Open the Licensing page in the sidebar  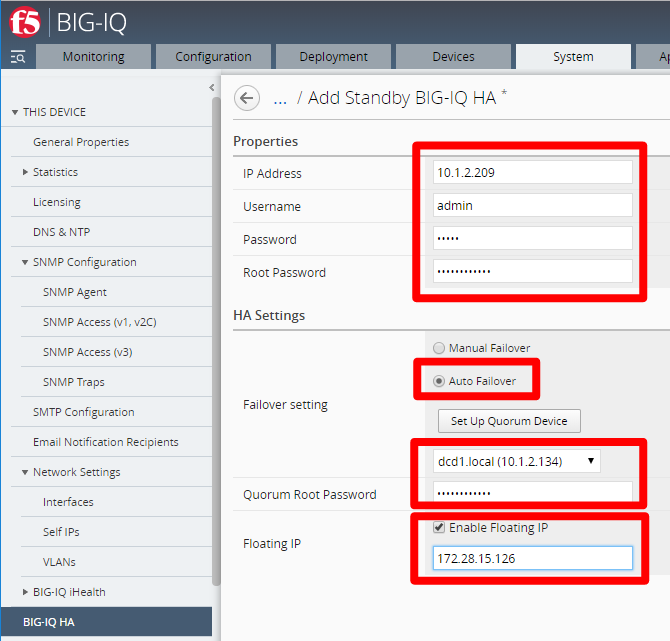coord(57,202)
